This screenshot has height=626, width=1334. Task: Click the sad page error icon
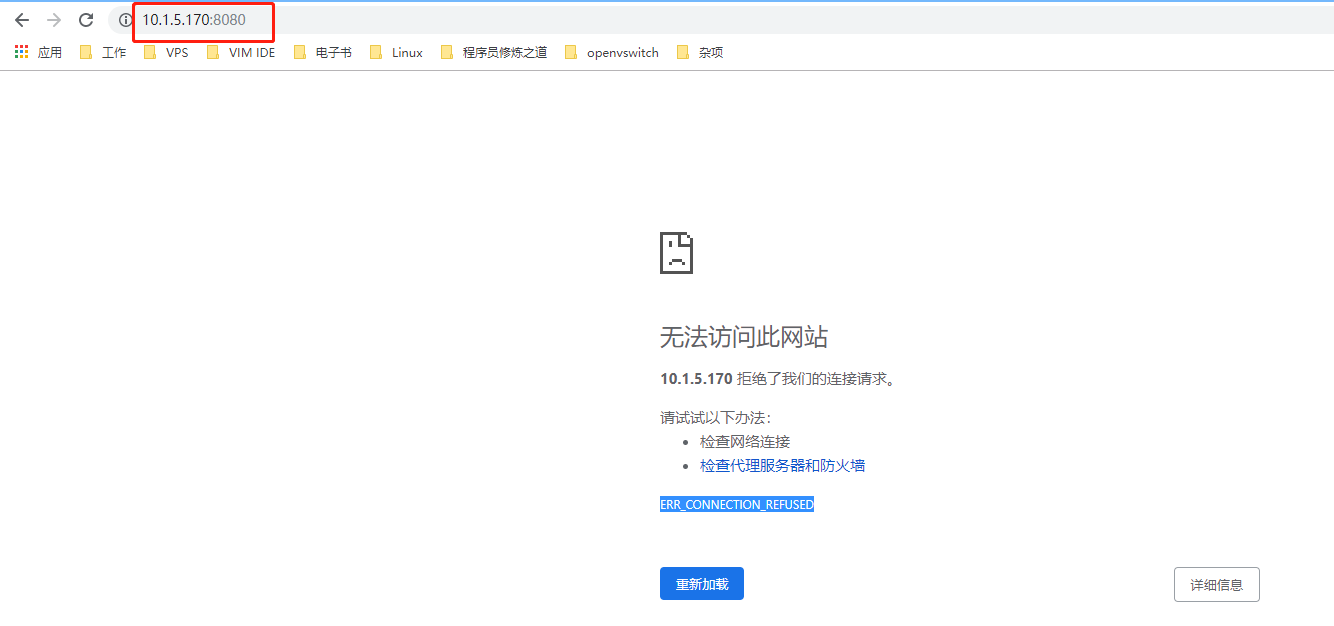(x=676, y=253)
